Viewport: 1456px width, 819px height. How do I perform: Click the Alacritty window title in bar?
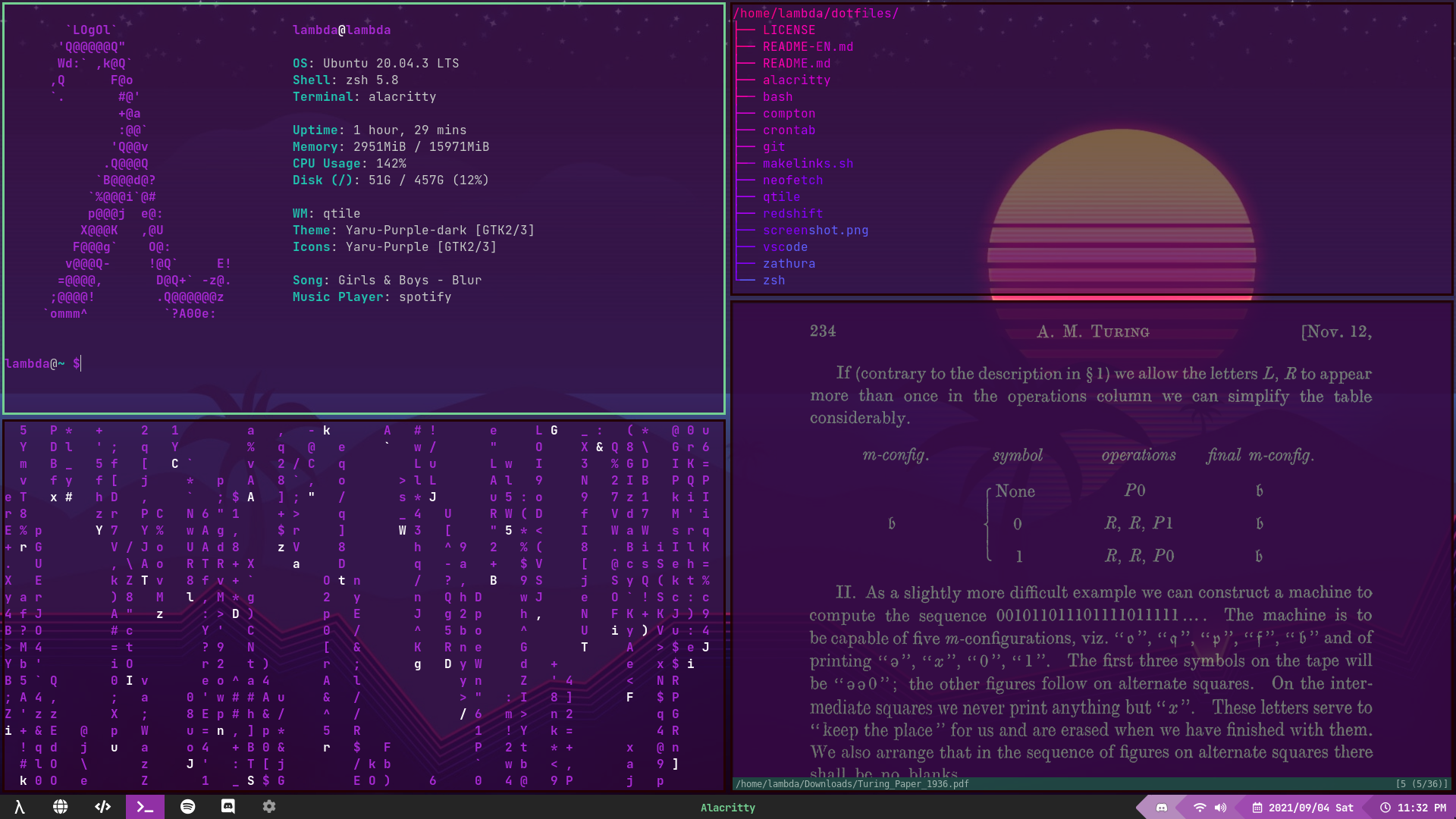tap(727, 808)
